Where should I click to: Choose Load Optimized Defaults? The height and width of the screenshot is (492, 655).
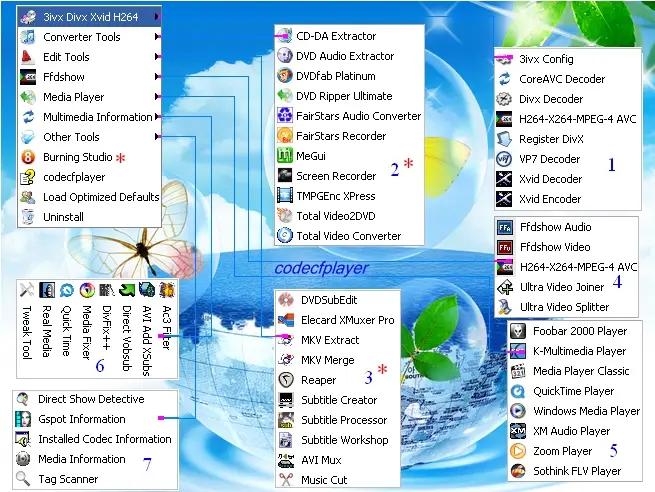pyautogui.click(x=89, y=197)
